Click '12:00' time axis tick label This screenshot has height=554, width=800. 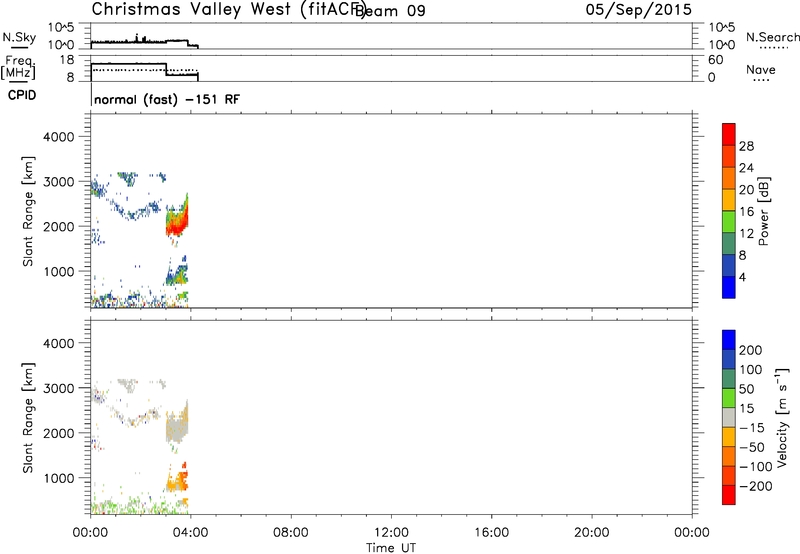(391, 533)
